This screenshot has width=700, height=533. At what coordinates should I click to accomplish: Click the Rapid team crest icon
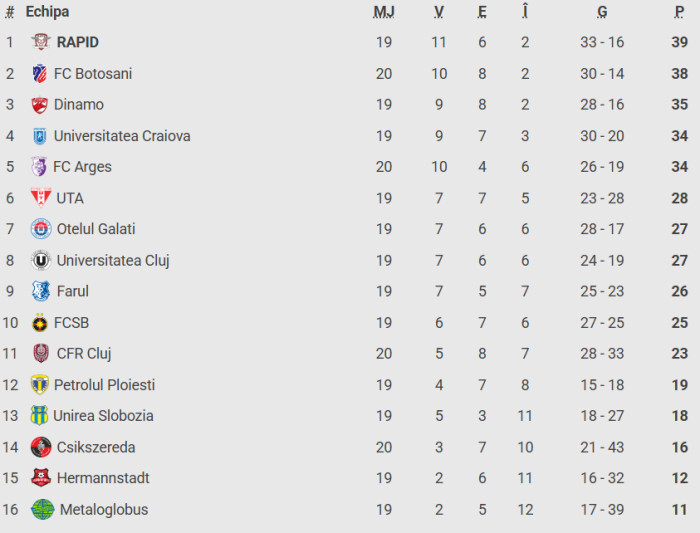coord(41,42)
